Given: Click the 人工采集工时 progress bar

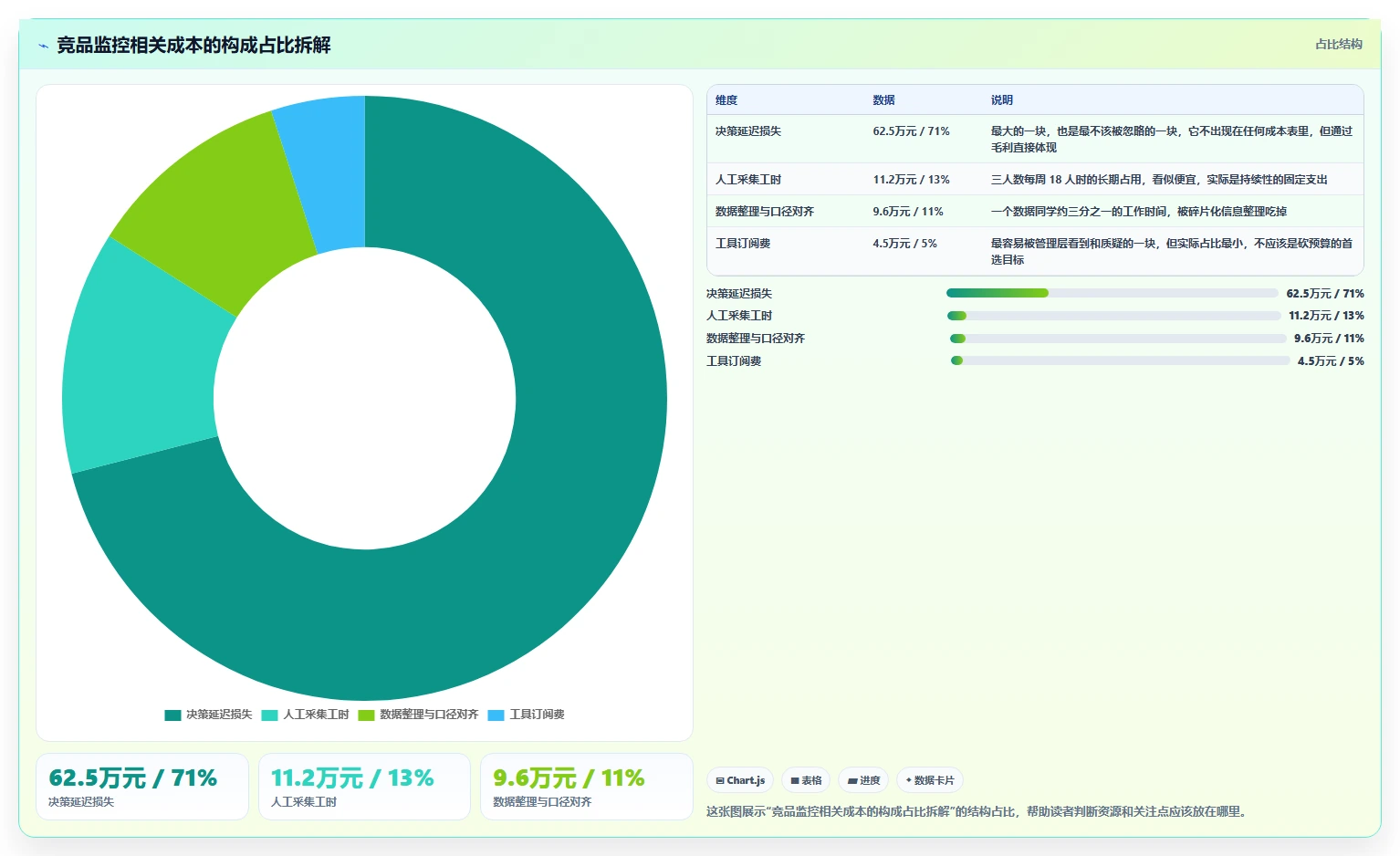Looking at the screenshot, I should click(x=1113, y=316).
